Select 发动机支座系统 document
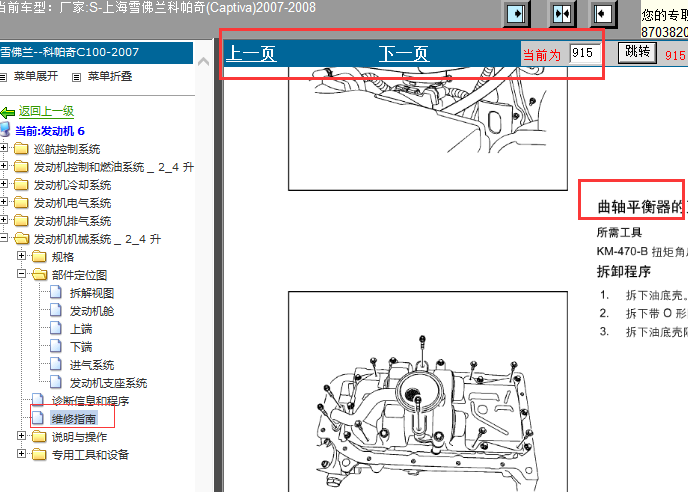Image resolution: width=688 pixels, height=492 pixels. (x=108, y=383)
